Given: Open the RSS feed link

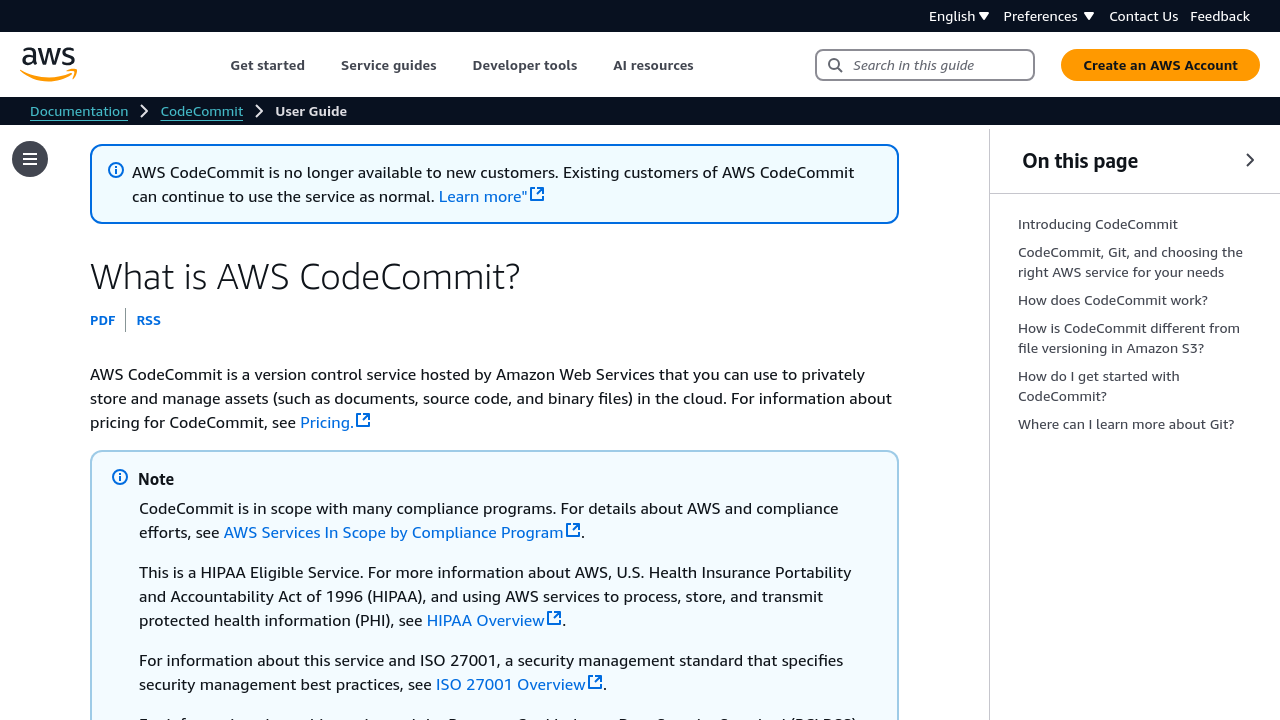Looking at the screenshot, I should [148, 320].
